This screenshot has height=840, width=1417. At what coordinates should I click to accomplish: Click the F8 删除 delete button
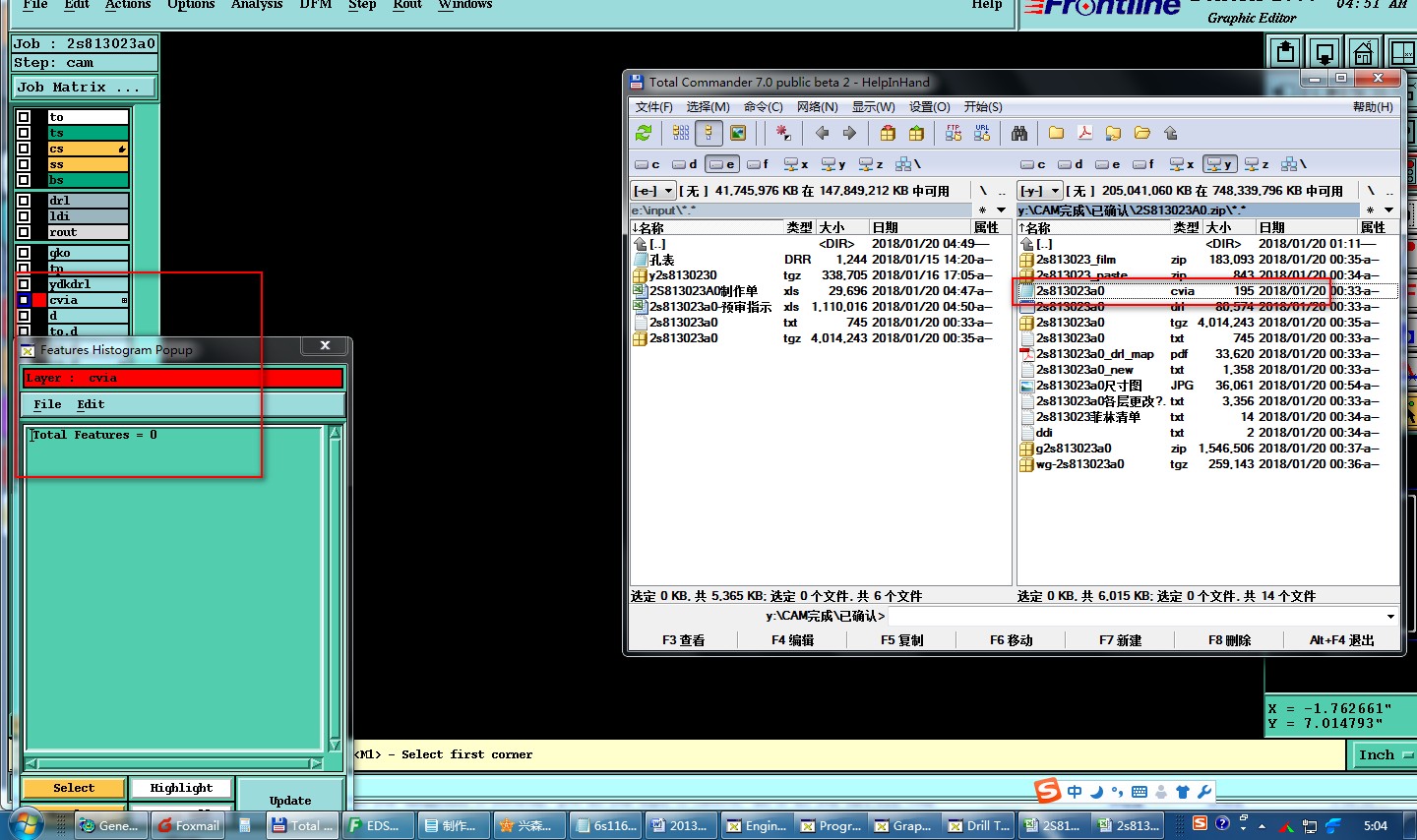tap(1229, 640)
